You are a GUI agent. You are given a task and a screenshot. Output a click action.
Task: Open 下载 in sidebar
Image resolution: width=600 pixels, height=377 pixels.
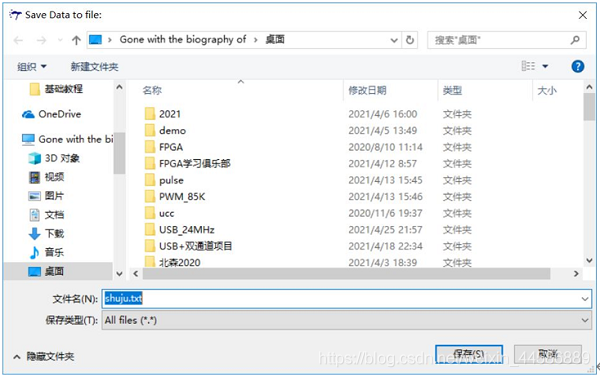click(47, 233)
